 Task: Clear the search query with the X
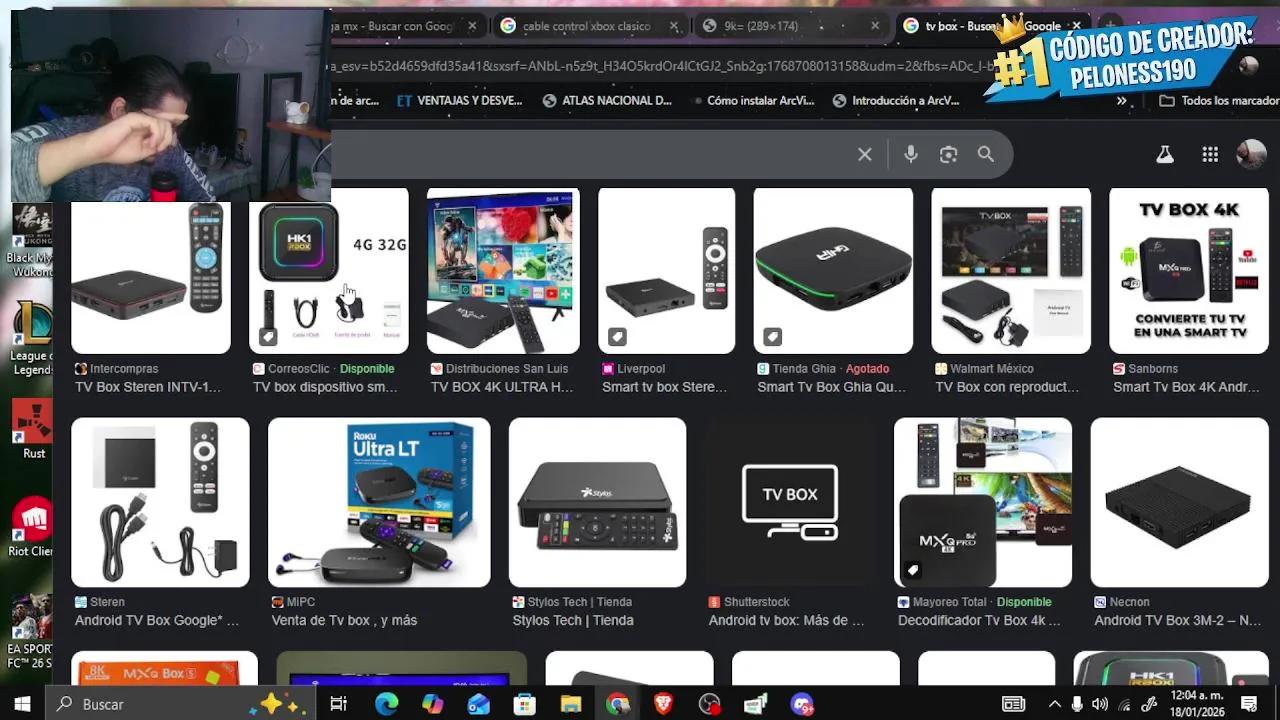864,154
